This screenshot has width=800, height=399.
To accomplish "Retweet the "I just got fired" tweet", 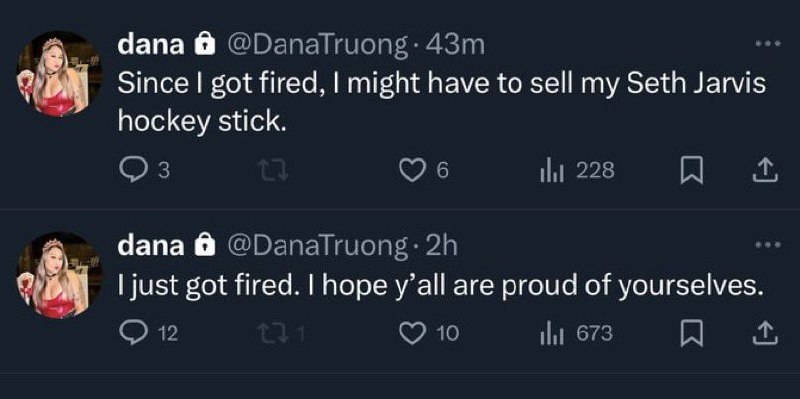I will click(280, 333).
